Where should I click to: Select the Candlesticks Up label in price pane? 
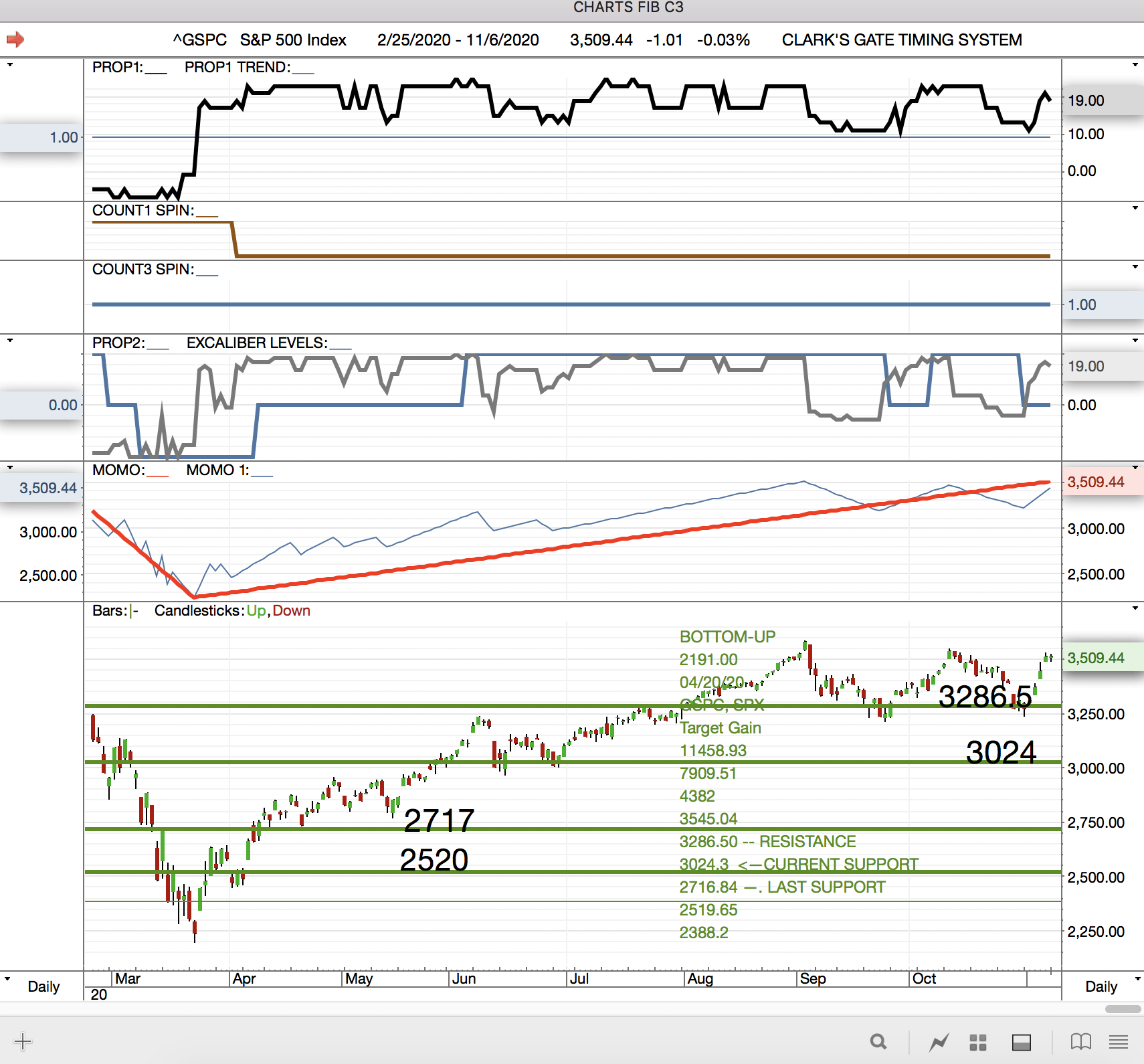(x=256, y=611)
